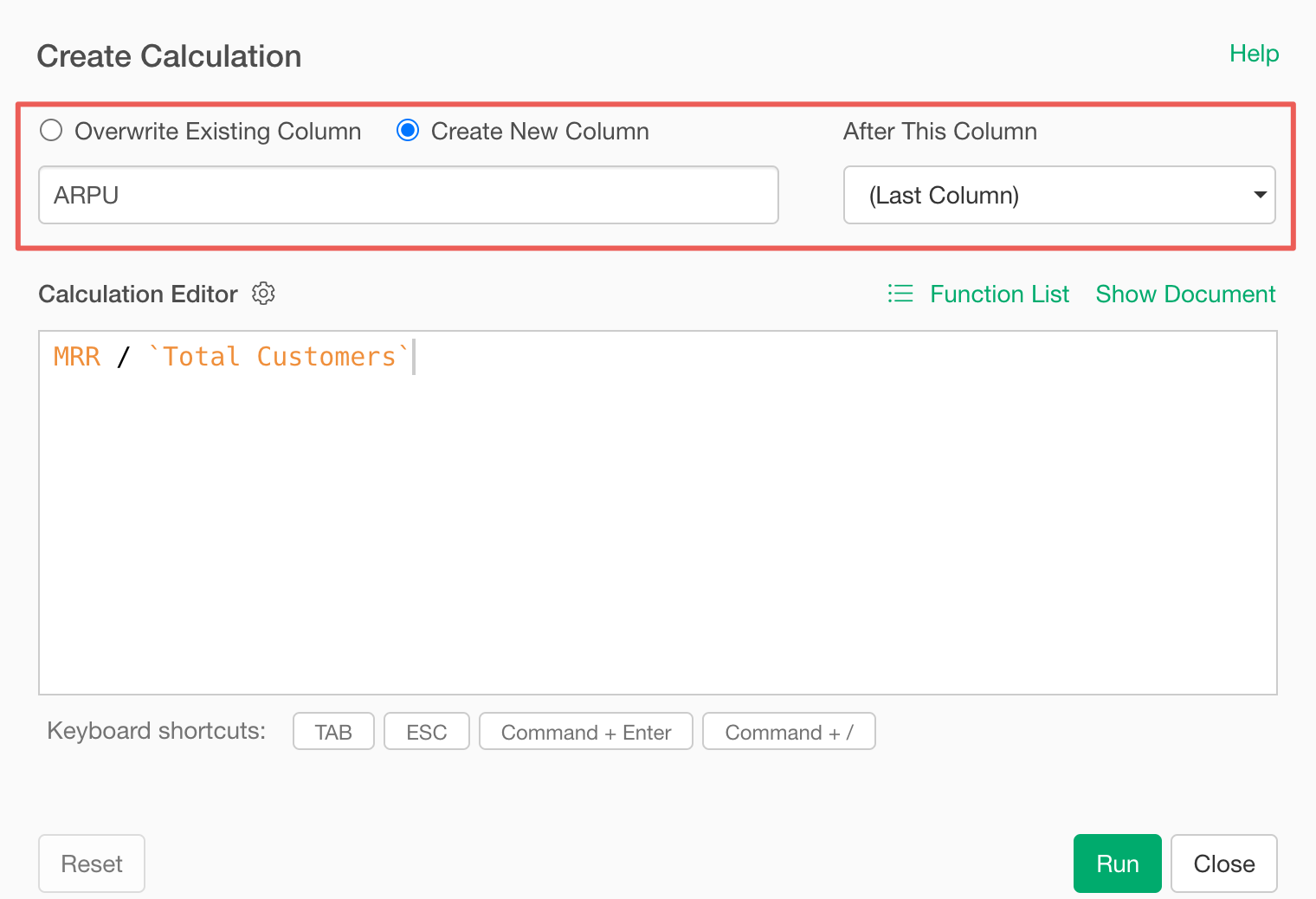Screen dimensions: 1316x899
Task: Click the ARPU column name field
Action: pos(409,195)
